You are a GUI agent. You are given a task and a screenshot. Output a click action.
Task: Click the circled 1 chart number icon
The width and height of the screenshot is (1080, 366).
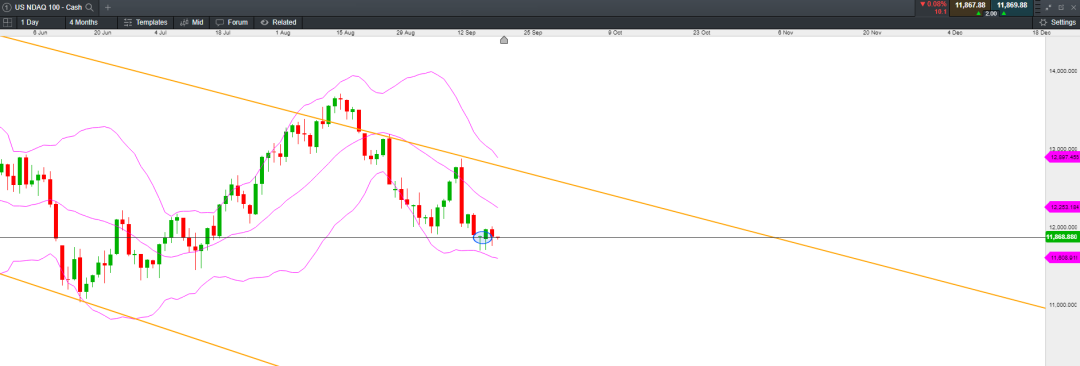6,7
